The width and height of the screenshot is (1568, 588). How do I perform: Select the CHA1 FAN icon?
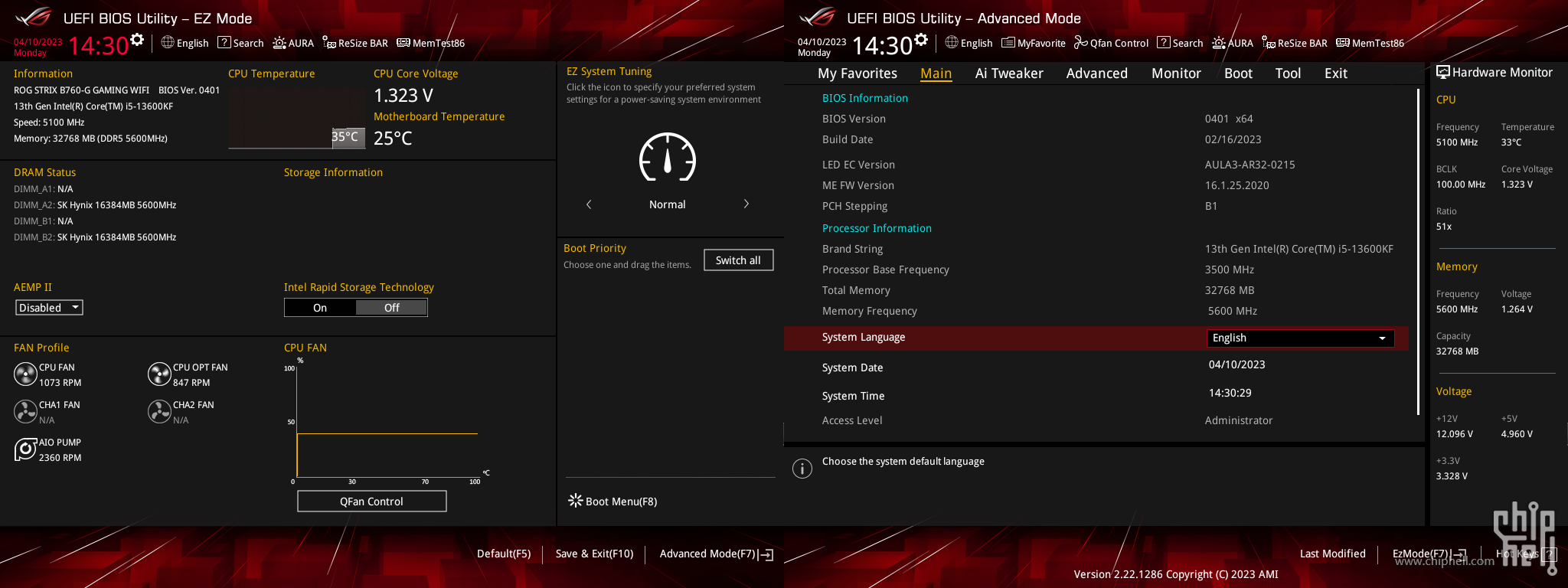[25, 411]
